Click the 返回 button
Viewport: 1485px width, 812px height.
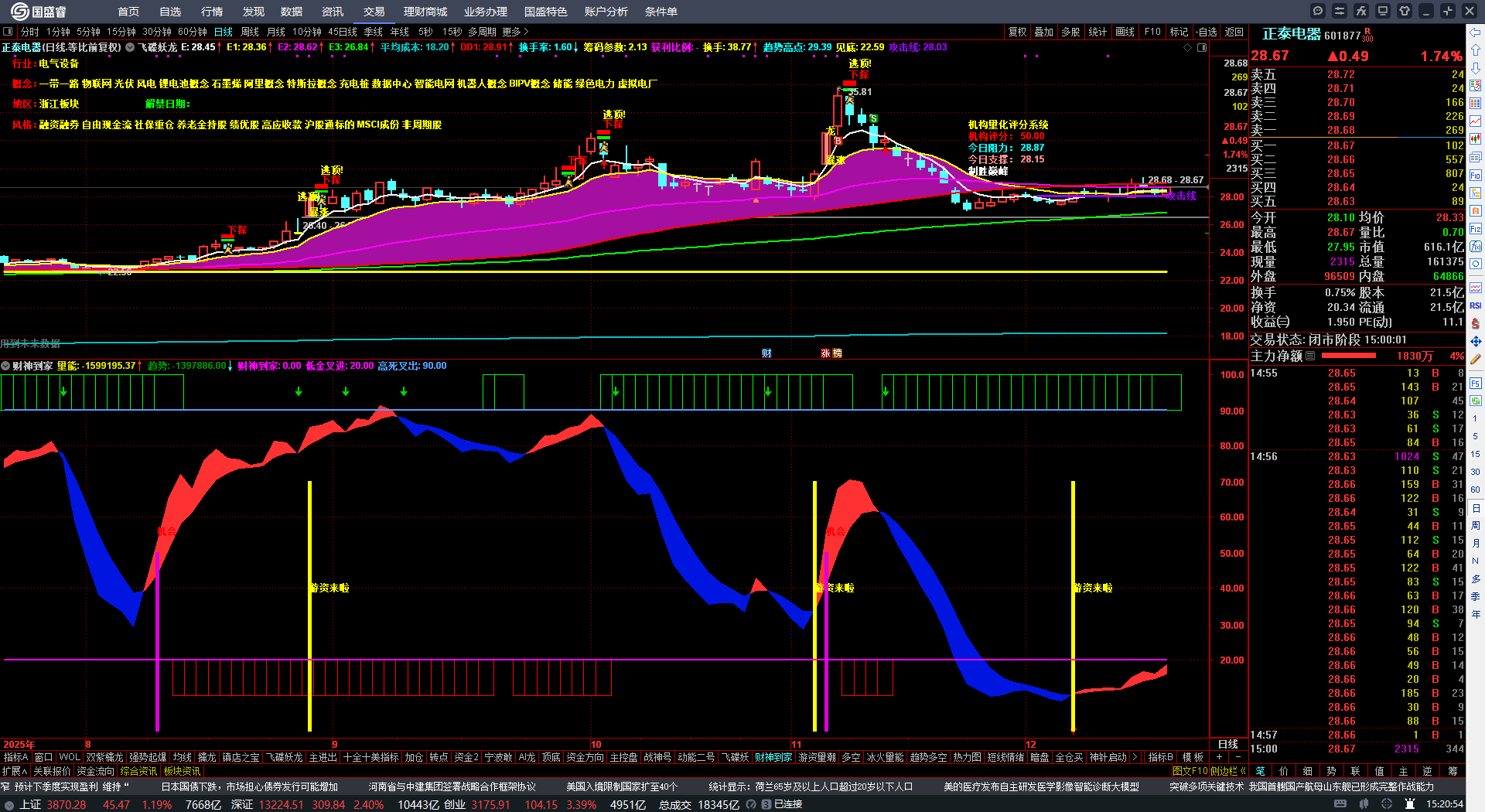(1234, 32)
